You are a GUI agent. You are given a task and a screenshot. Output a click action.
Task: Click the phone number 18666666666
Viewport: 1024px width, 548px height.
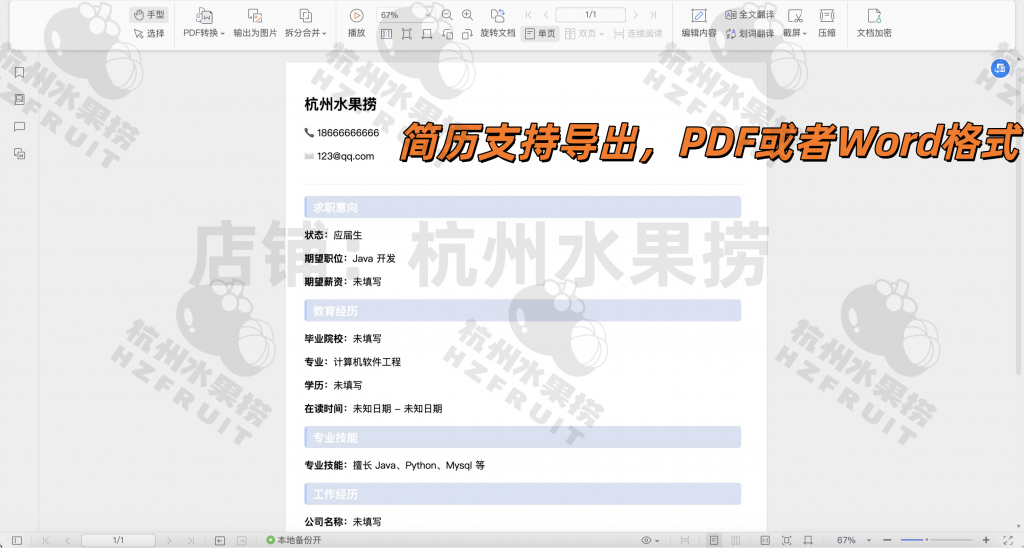pyautogui.click(x=348, y=133)
